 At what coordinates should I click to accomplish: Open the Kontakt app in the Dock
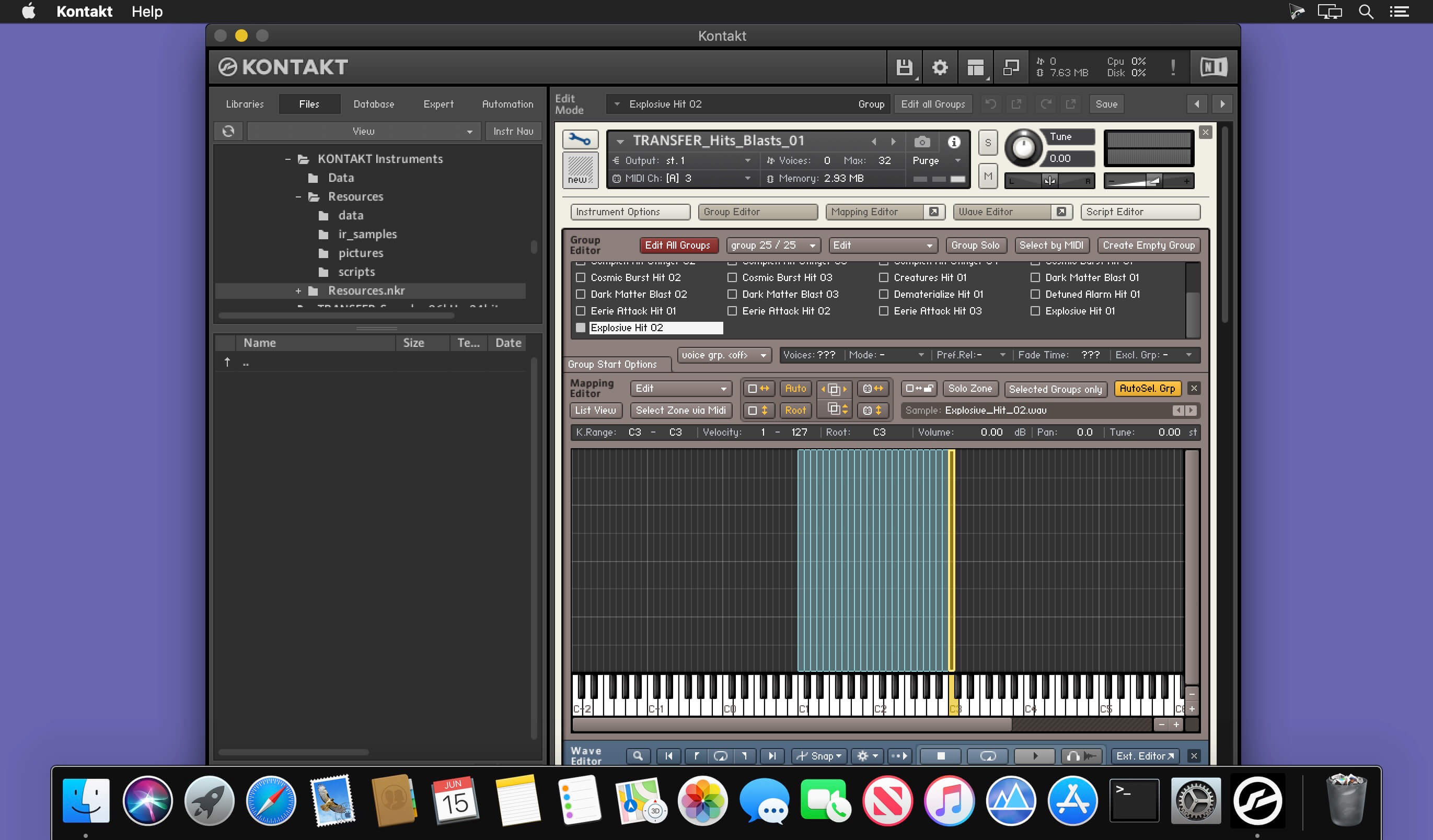[1257, 801]
